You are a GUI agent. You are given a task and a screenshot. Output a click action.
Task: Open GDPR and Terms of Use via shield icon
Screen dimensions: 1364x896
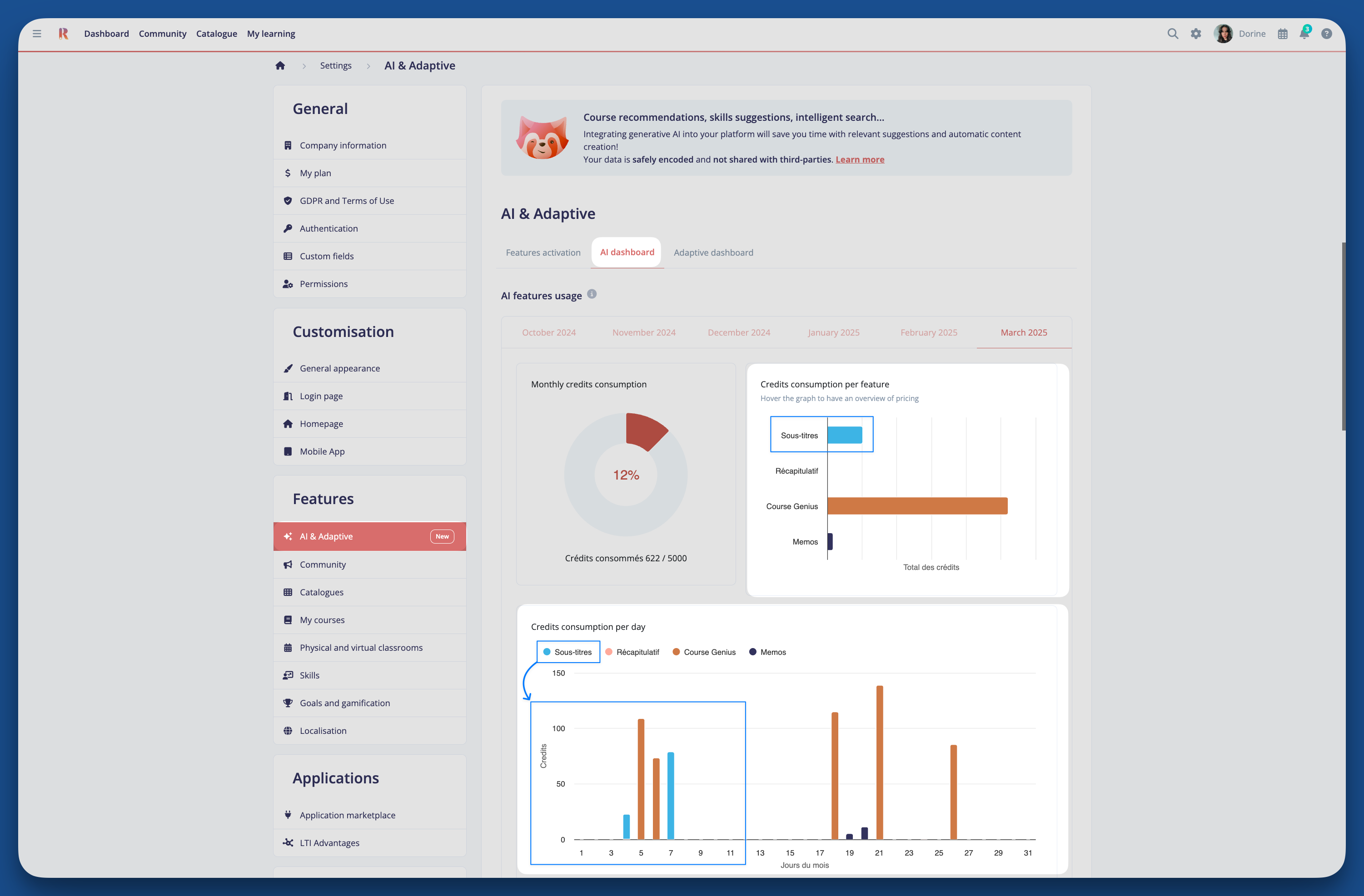(346, 201)
